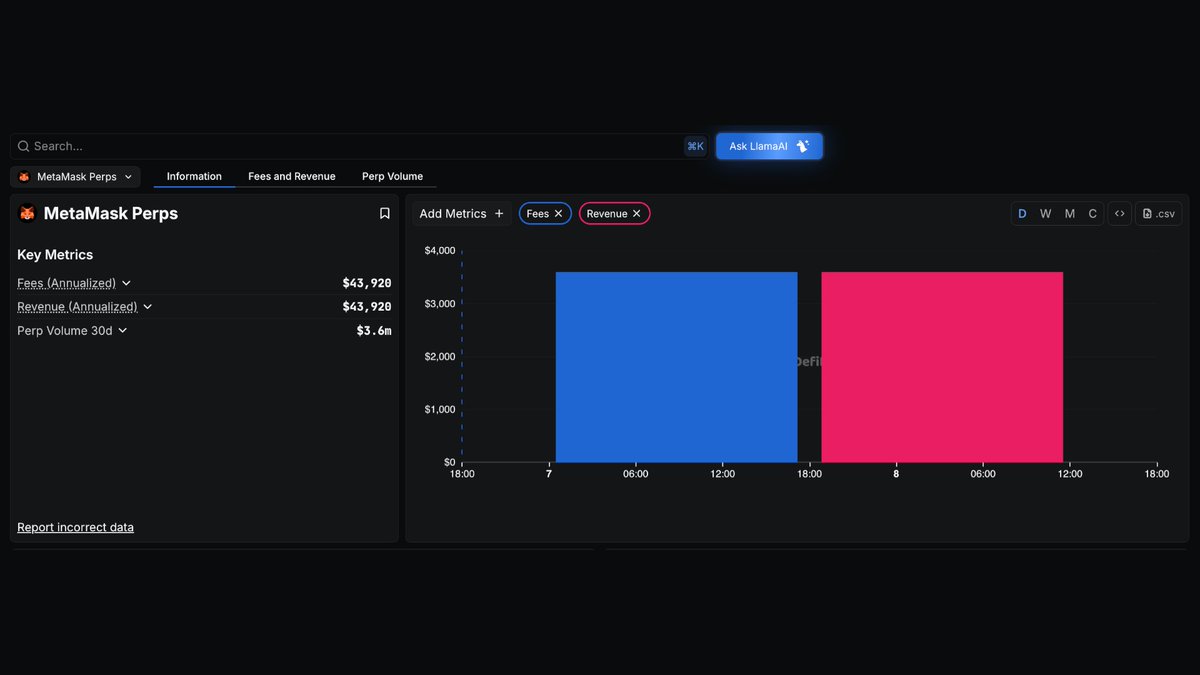Click the MetaMask Perps title text
1200x675 pixels.
111,213
